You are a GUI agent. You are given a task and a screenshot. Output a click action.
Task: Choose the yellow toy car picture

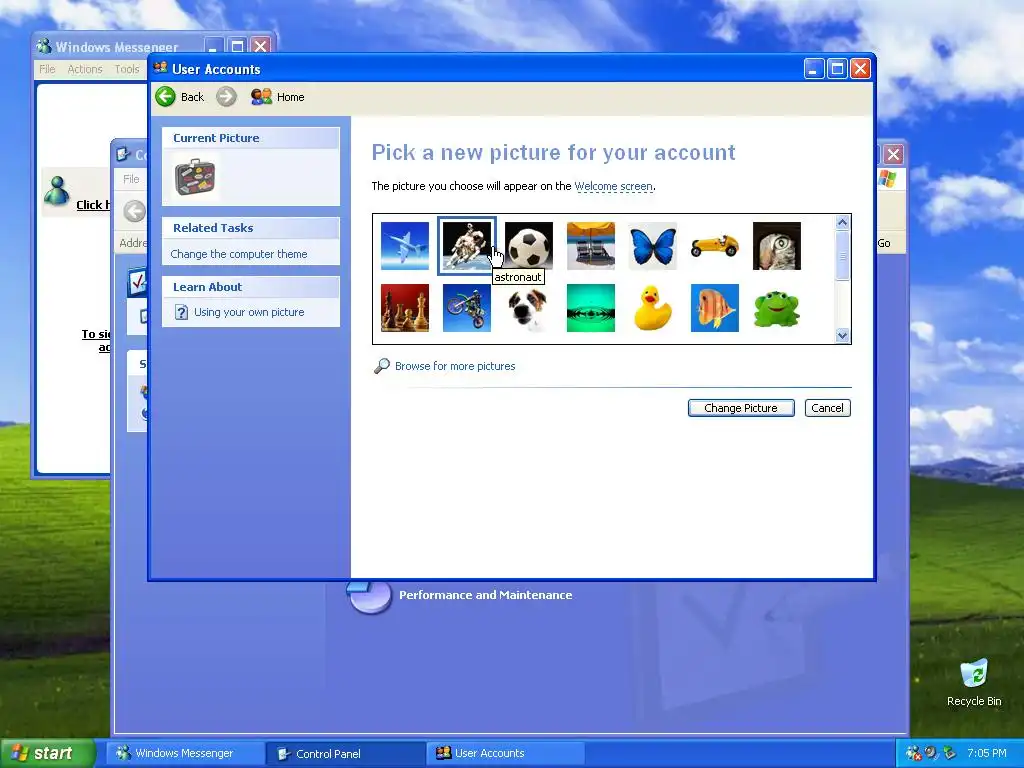(714, 246)
